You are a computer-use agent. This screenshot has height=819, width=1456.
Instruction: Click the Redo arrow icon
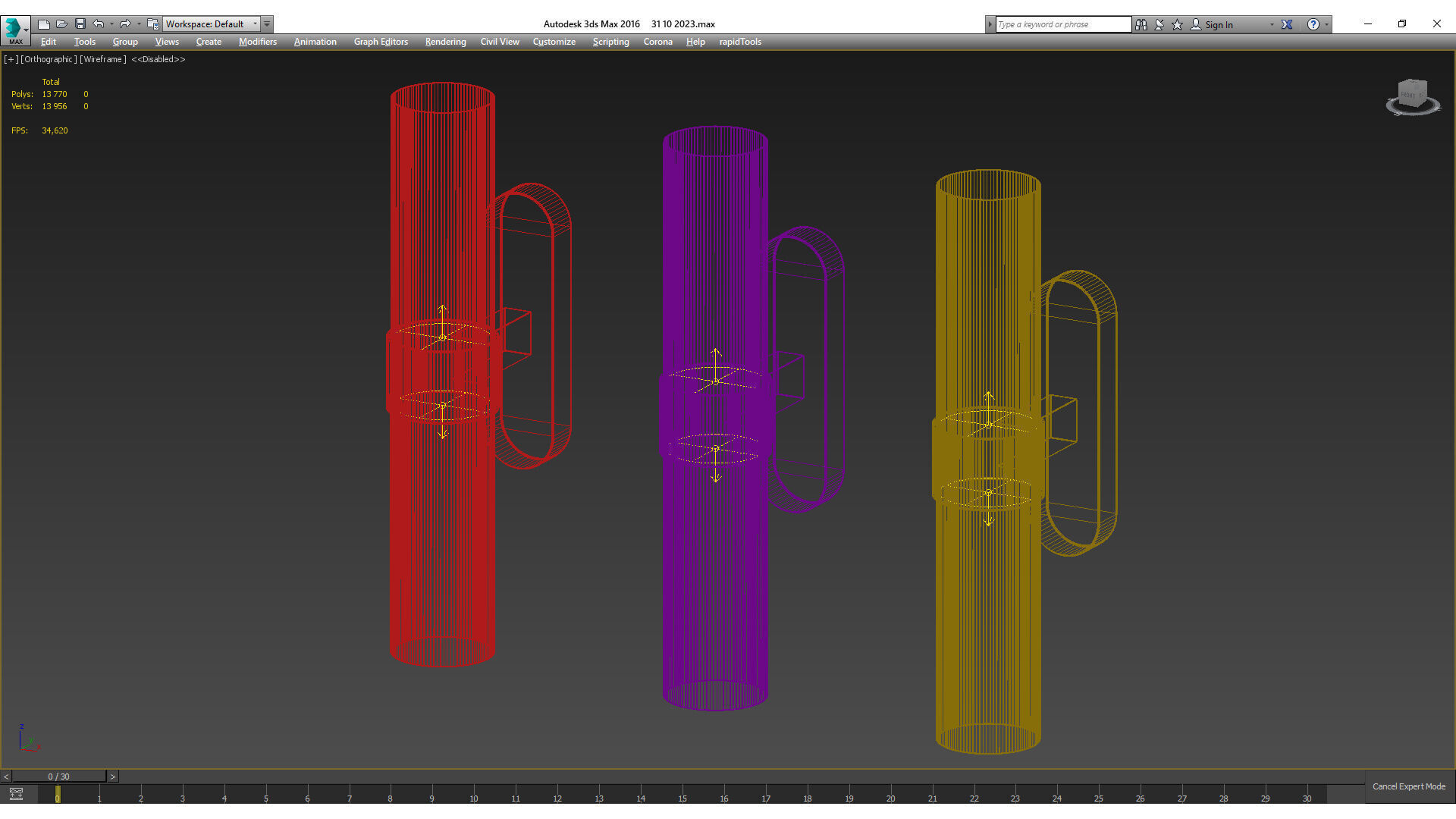pos(125,24)
